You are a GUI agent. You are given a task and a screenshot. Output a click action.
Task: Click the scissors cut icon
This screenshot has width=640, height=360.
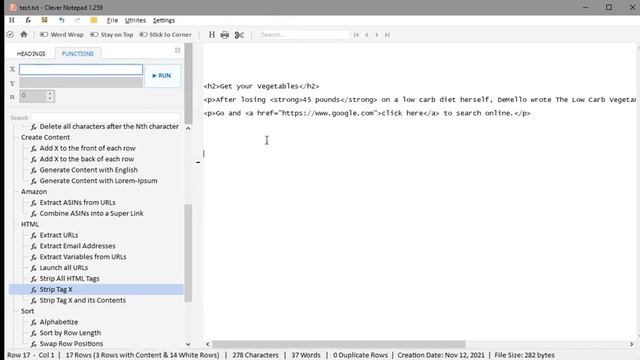point(239,35)
